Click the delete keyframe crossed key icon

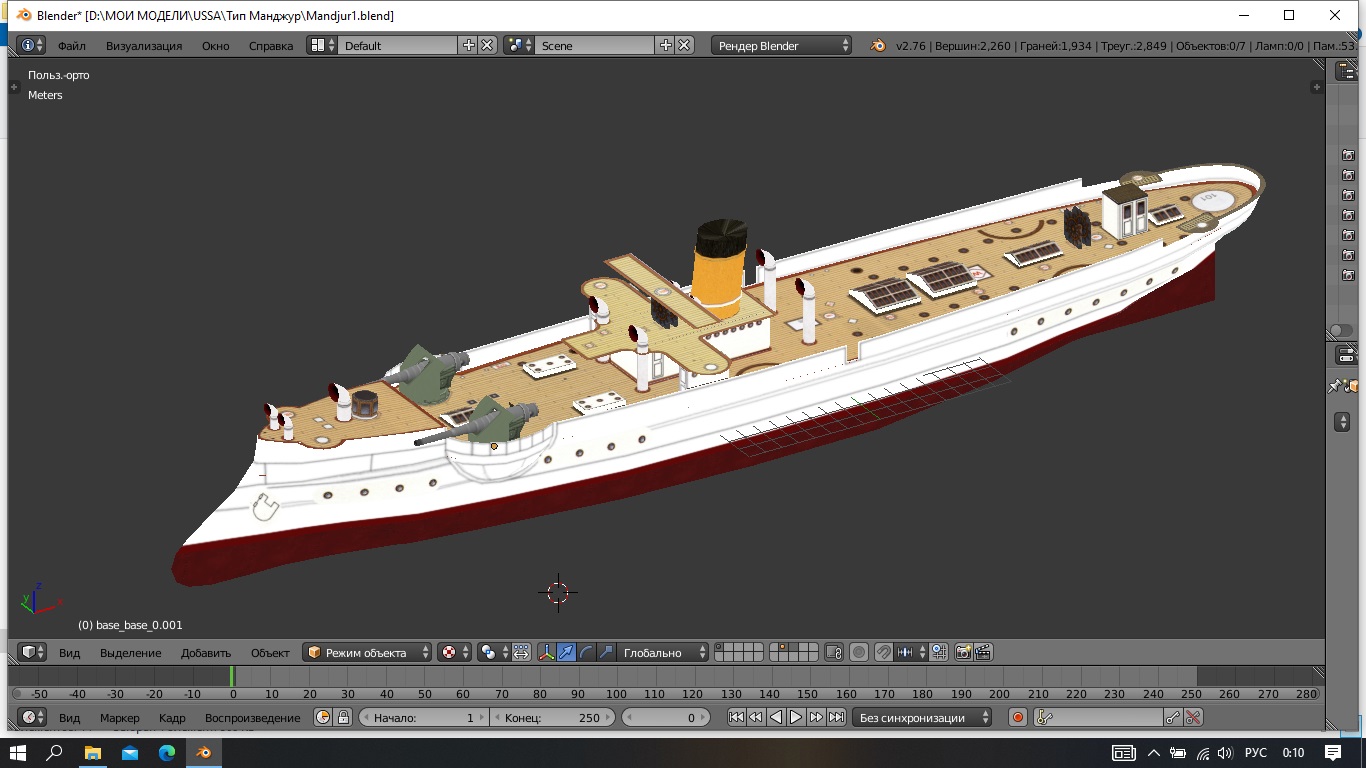coord(1192,717)
